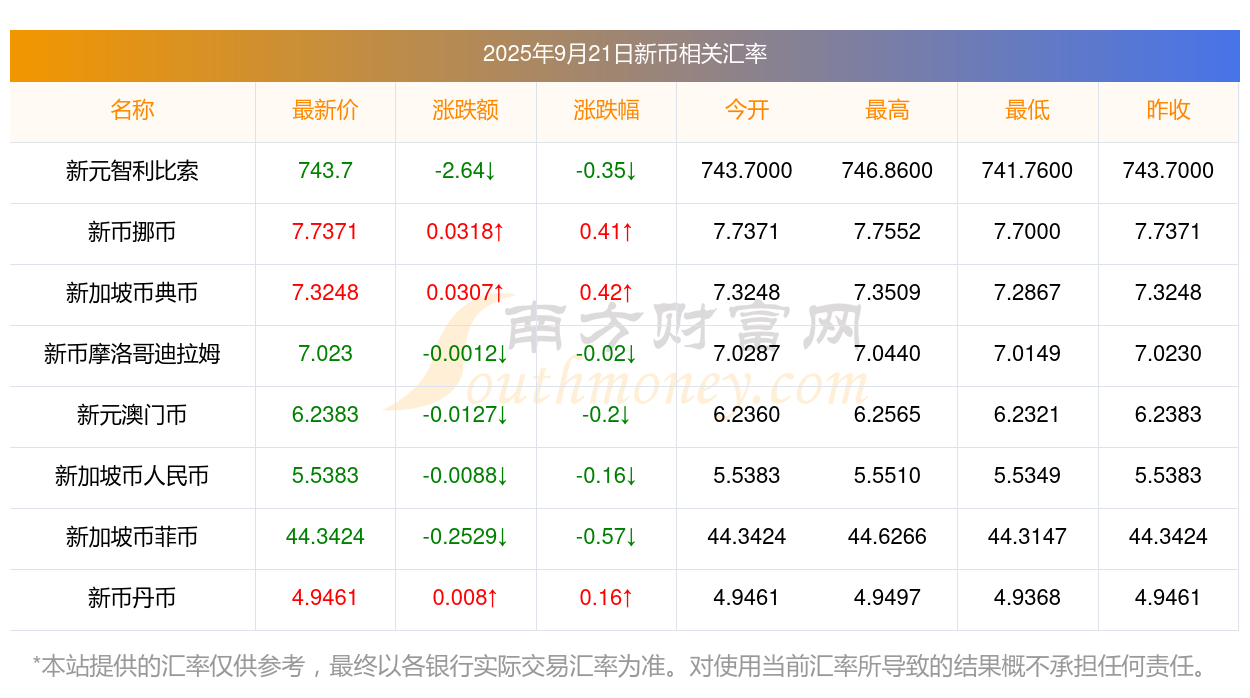Click change amount -2.64↓
This screenshot has height=698, width=1250.
coord(466,171)
